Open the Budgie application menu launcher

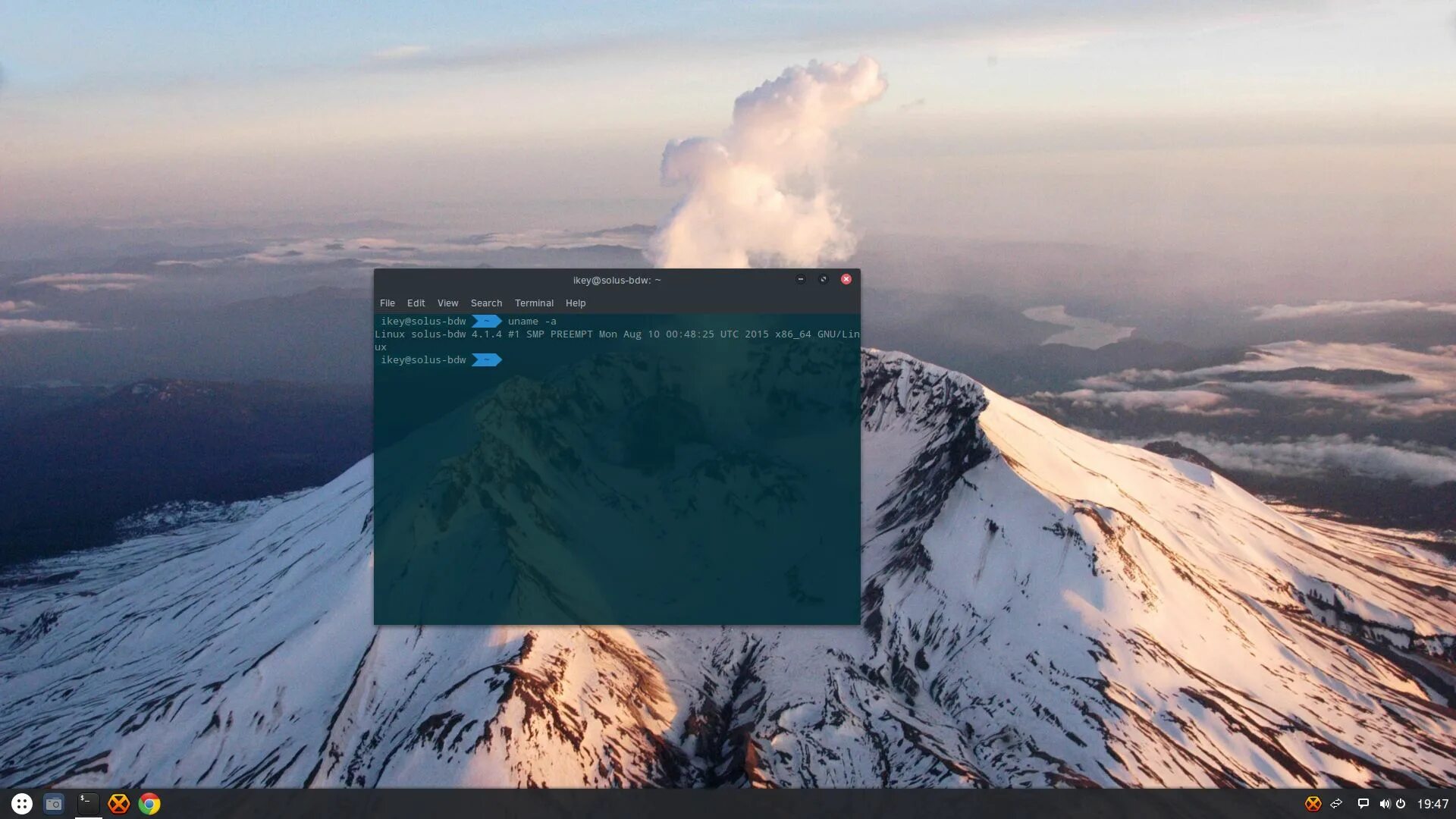click(x=22, y=804)
